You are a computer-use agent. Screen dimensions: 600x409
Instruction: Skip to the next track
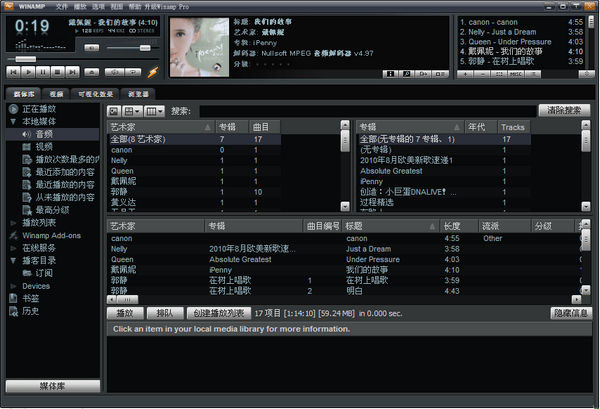pyautogui.click(x=73, y=72)
